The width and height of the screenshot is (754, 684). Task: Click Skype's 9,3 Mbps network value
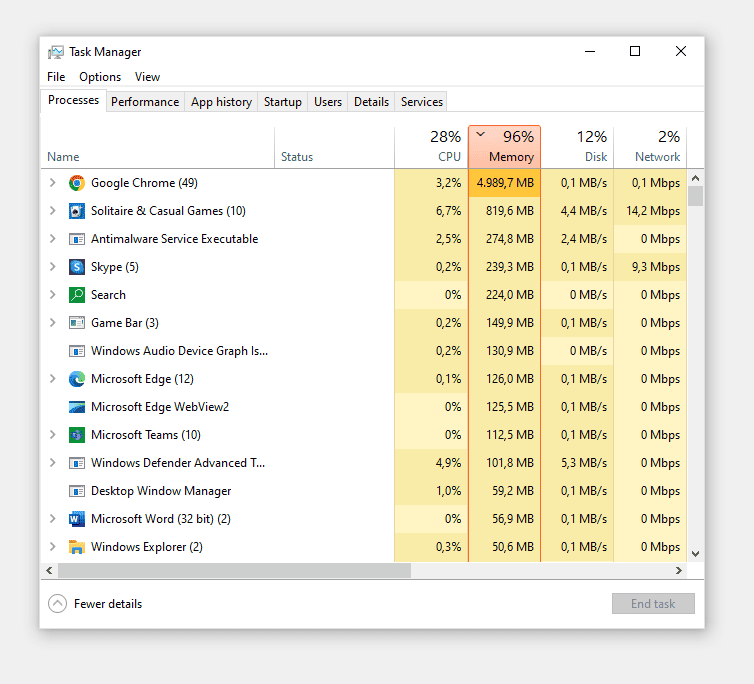[655, 266]
